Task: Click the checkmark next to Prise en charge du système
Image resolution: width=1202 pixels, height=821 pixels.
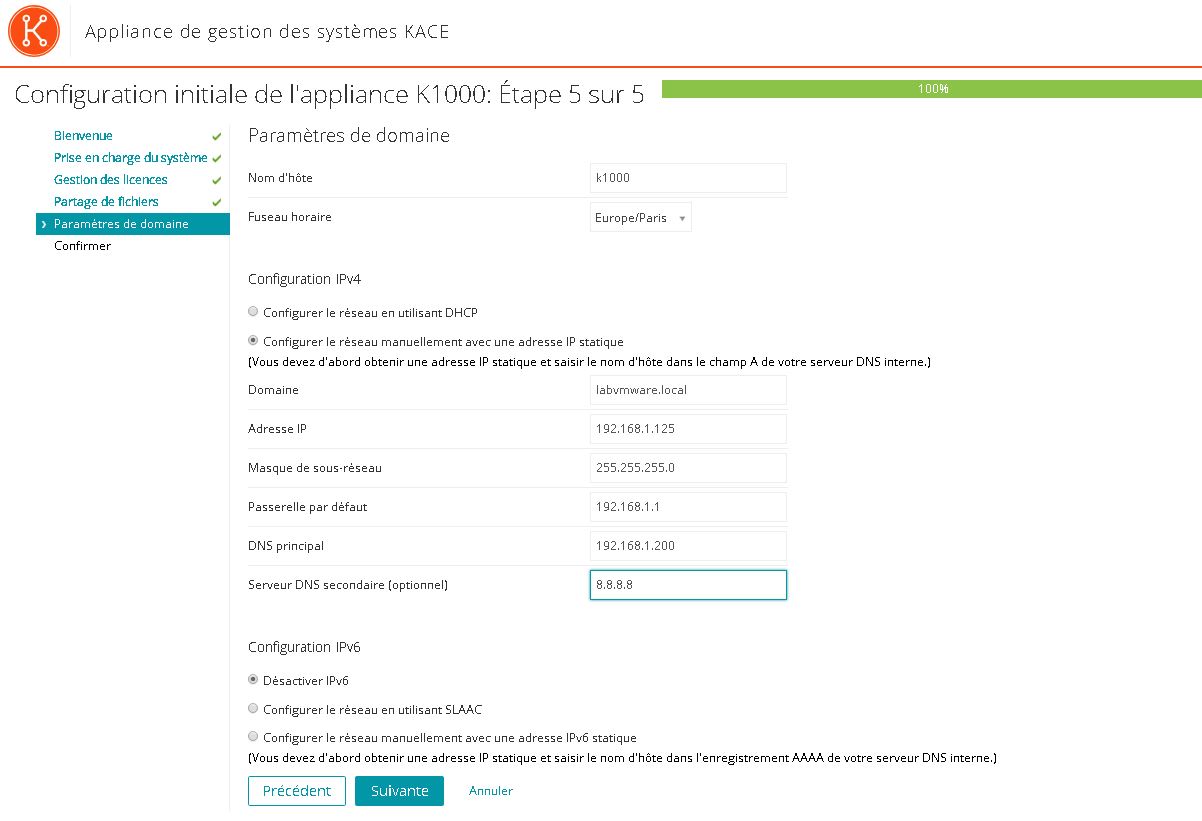Action: [216, 158]
